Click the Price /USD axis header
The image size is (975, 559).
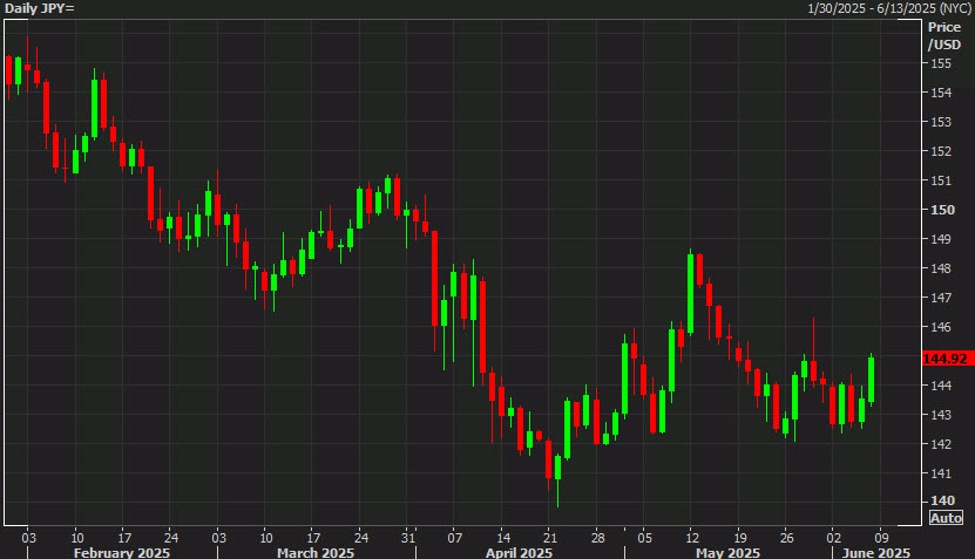click(x=943, y=36)
